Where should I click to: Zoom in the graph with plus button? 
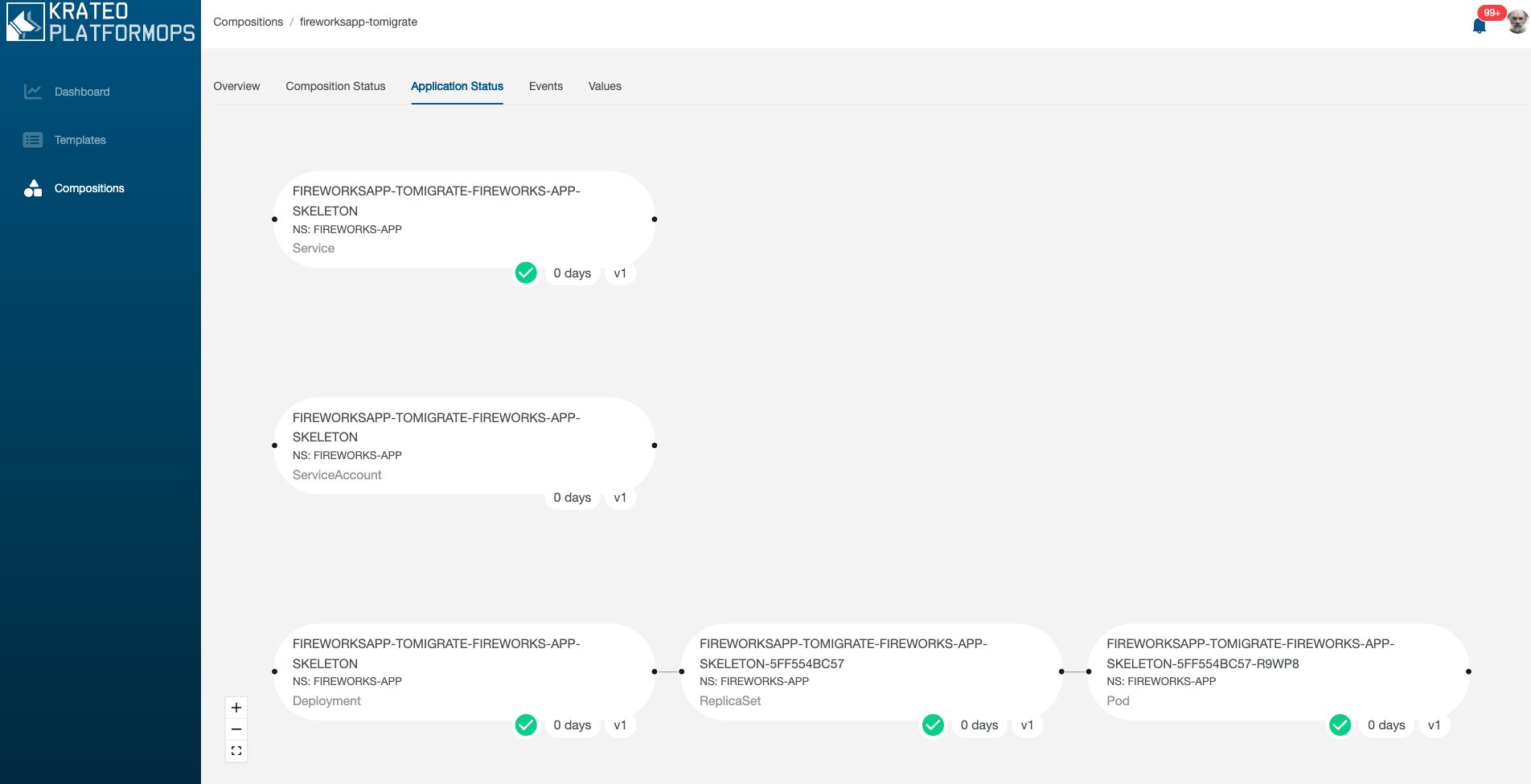click(x=236, y=708)
